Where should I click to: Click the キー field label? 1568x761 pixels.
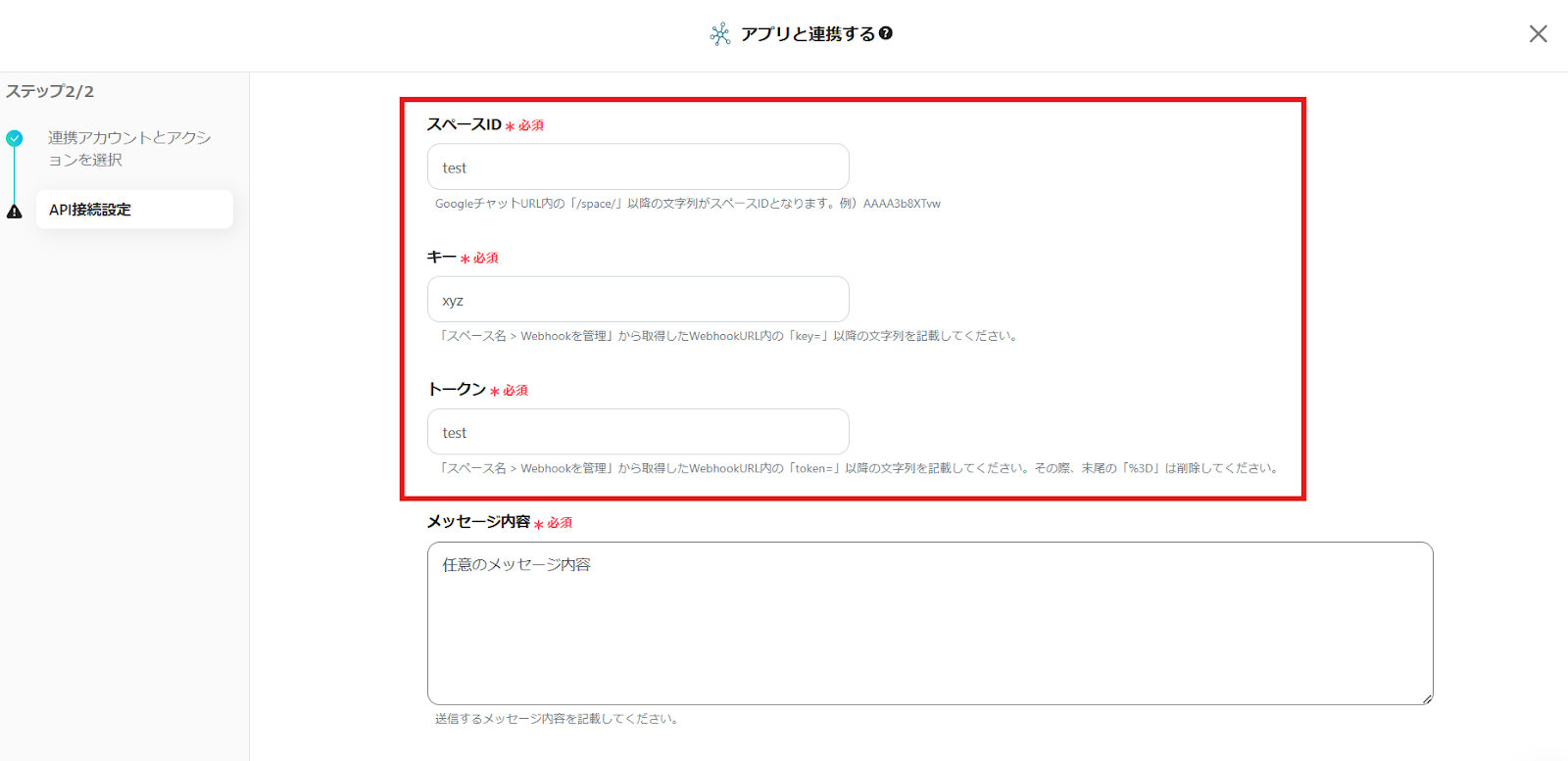point(442,257)
